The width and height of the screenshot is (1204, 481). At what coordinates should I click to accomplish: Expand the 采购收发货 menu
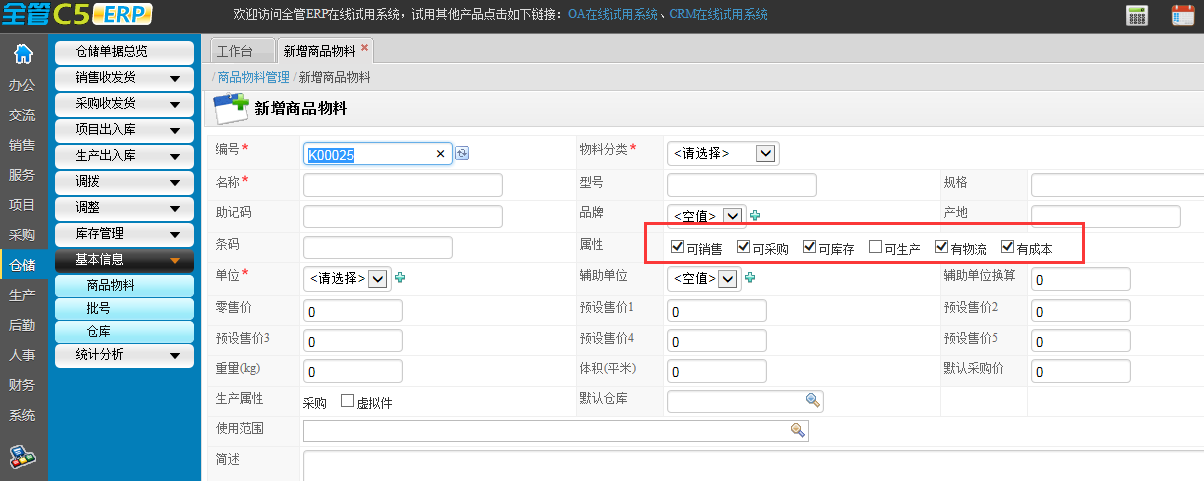[x=124, y=104]
